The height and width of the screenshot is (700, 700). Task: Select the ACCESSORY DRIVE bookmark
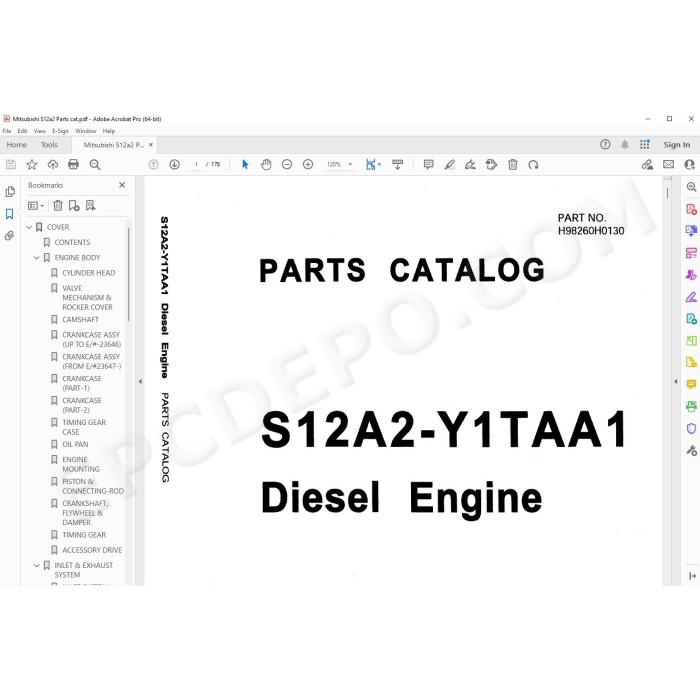pyautogui.click(x=92, y=550)
